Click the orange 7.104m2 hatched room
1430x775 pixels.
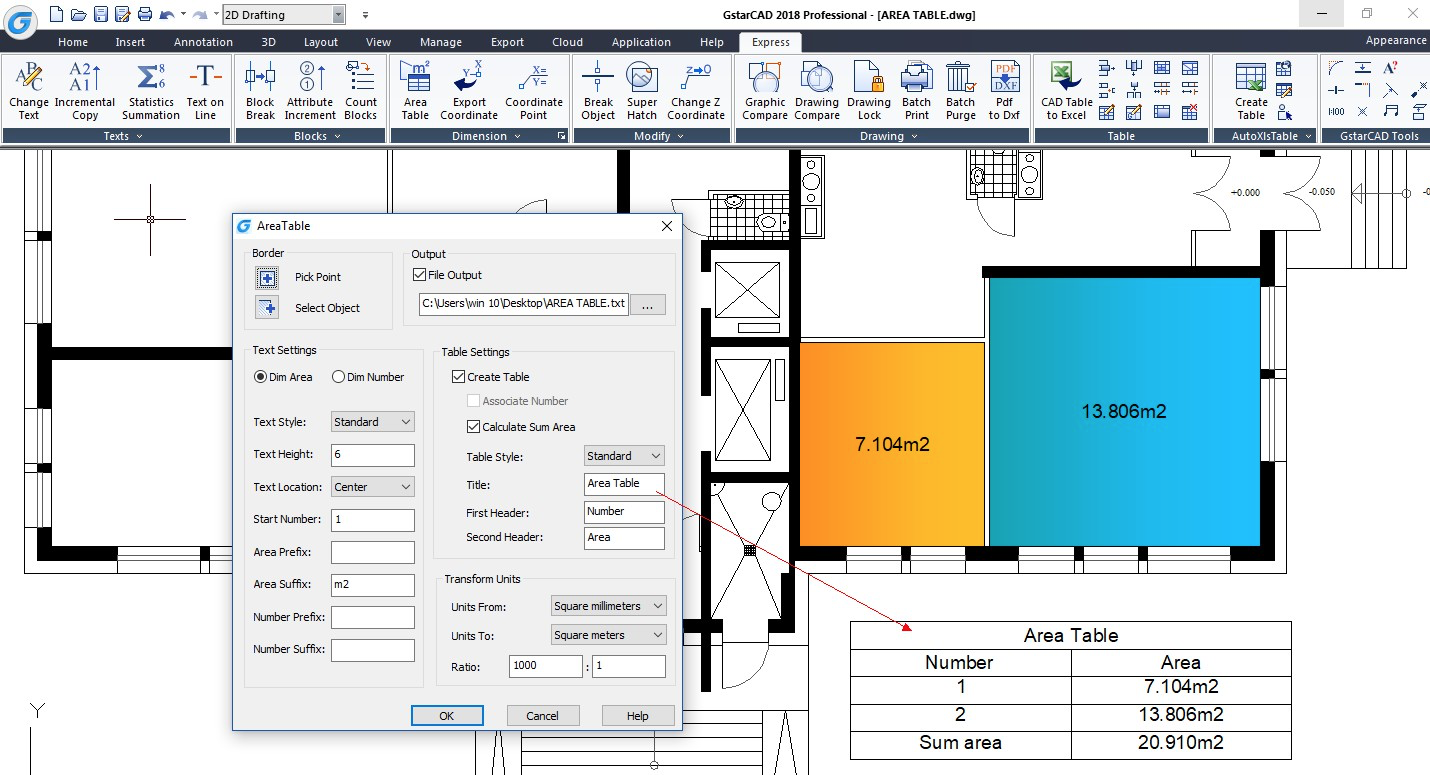(x=892, y=444)
